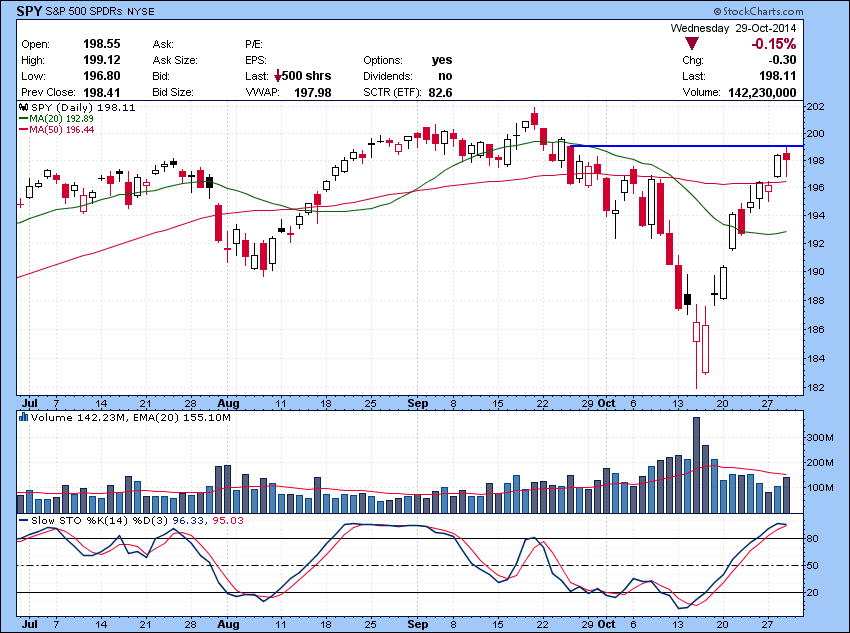Click the 202 price axis label

[816, 107]
